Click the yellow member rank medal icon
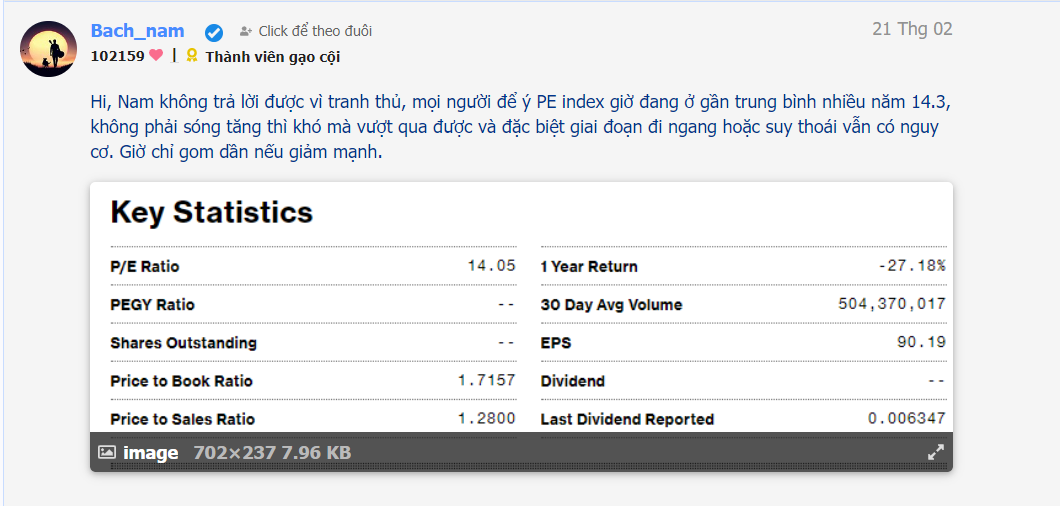The image size is (1060, 506). click(192, 56)
